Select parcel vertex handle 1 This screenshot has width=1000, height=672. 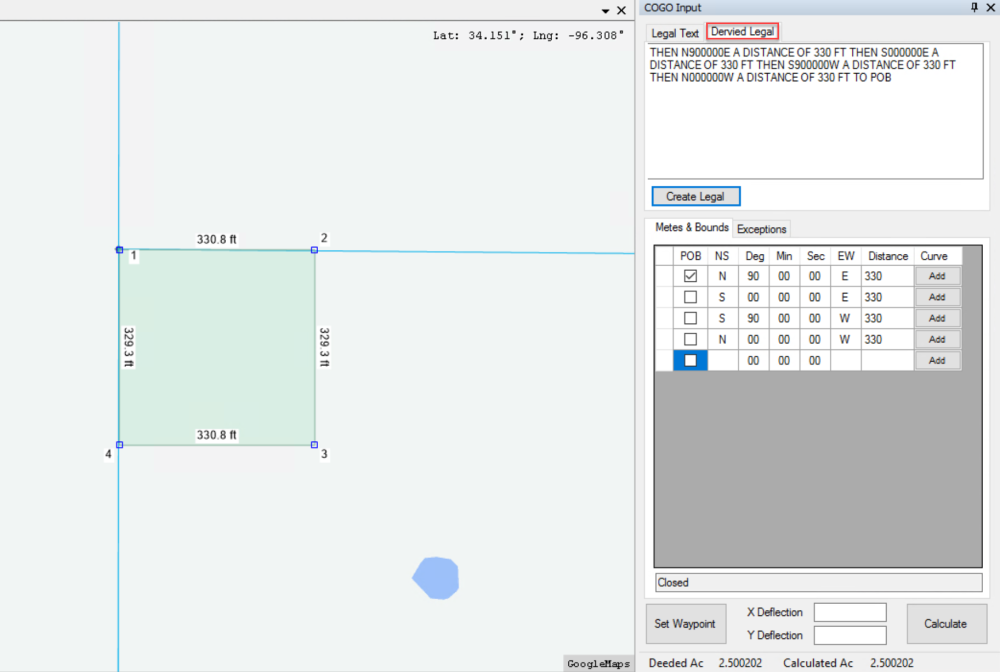[119, 250]
